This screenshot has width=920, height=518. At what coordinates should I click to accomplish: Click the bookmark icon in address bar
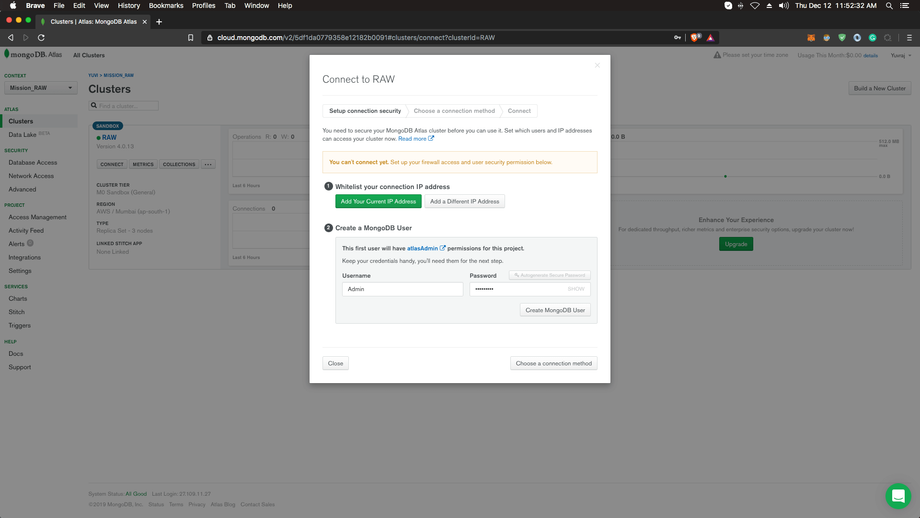click(191, 38)
